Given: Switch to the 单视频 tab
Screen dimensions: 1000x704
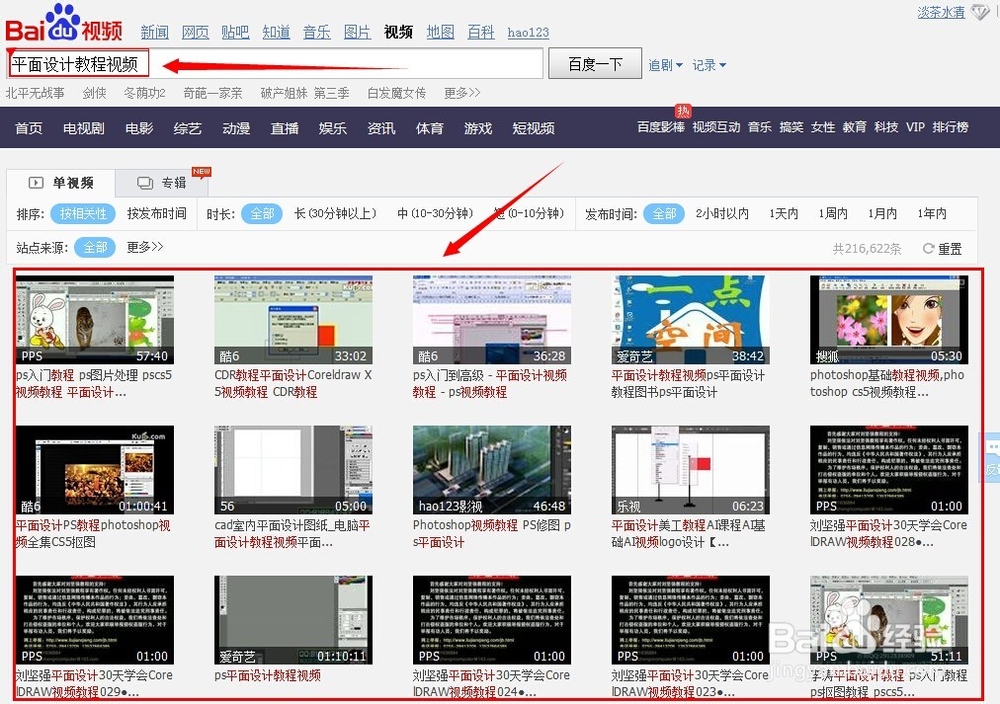Looking at the screenshot, I should [61, 183].
